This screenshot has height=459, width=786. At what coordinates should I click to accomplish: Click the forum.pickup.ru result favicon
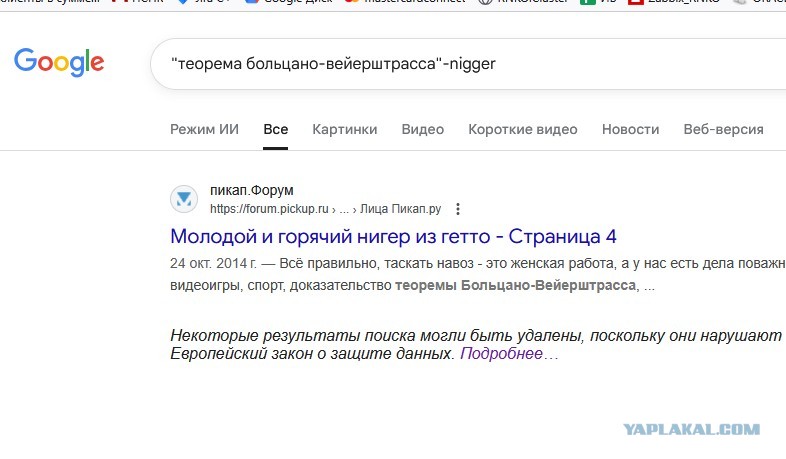[x=184, y=199]
